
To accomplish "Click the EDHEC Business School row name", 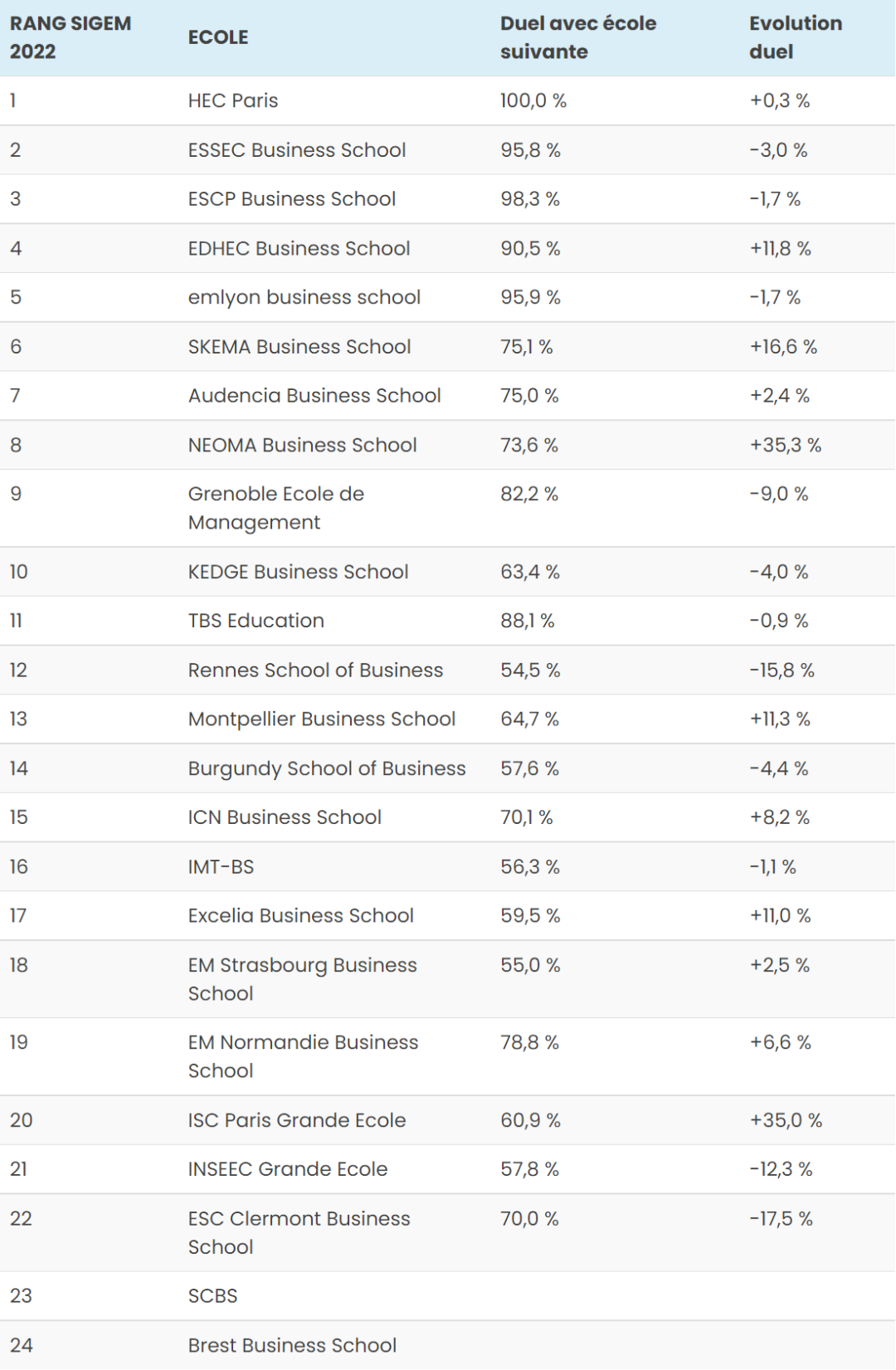I will point(299,248).
